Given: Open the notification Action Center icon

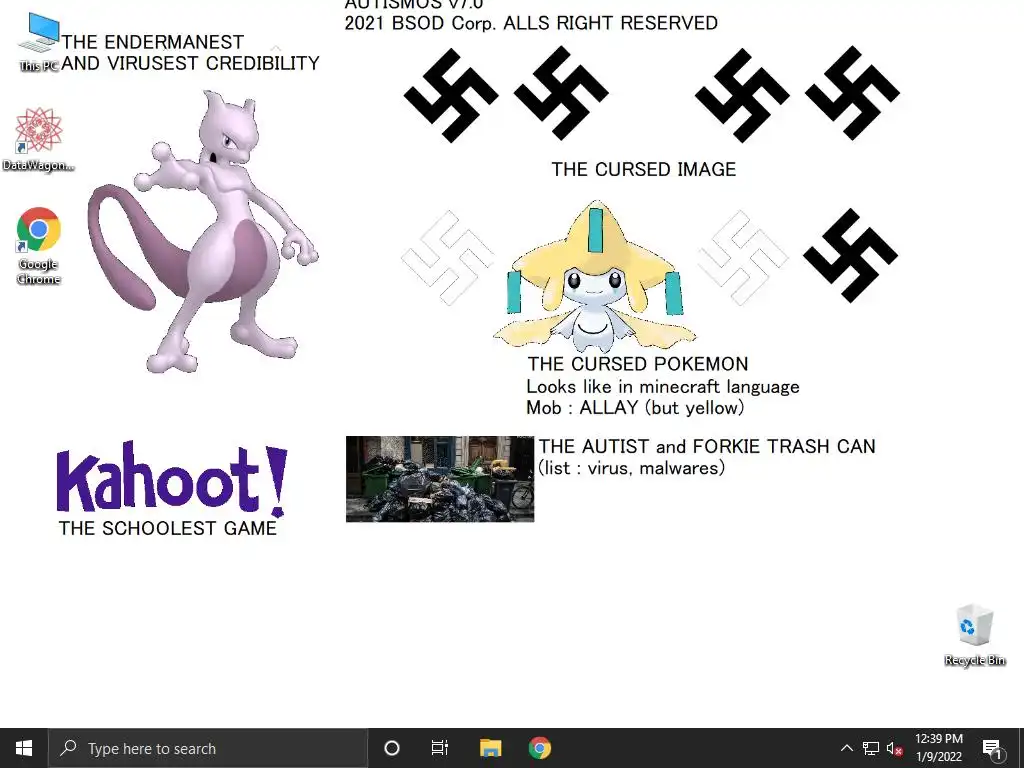Looking at the screenshot, I should [x=992, y=748].
